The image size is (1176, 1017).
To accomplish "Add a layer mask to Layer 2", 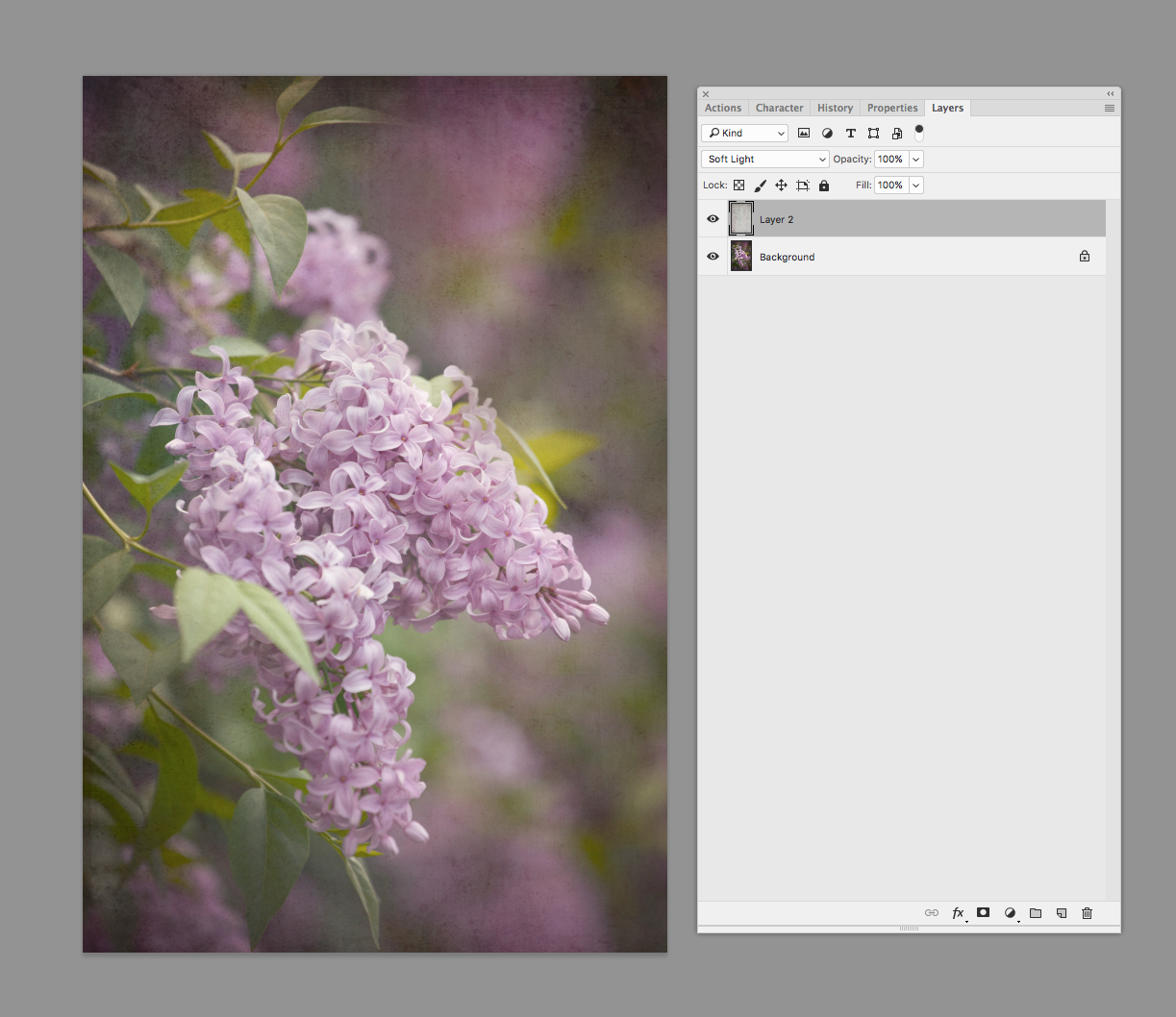I will [983, 913].
